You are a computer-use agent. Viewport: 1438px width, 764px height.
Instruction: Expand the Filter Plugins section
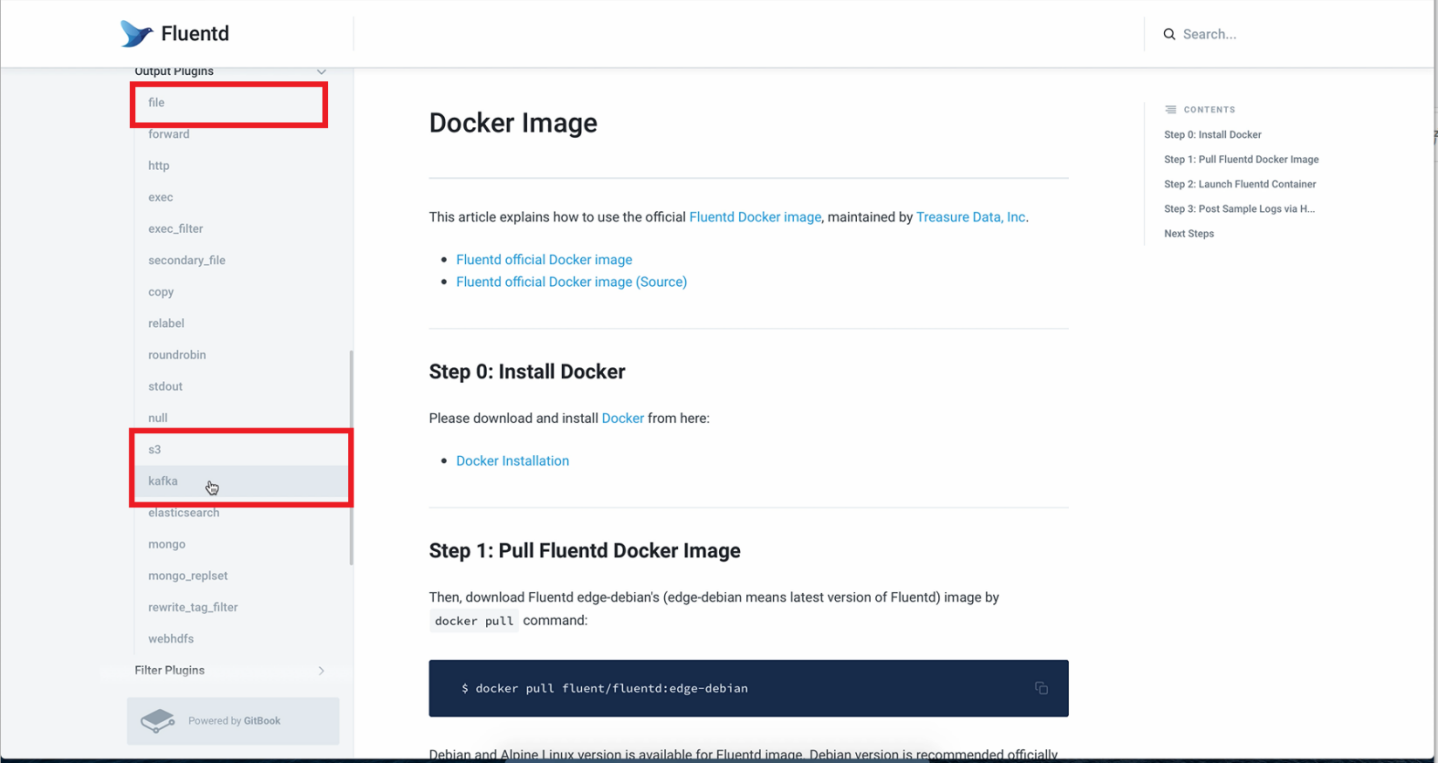(x=321, y=670)
